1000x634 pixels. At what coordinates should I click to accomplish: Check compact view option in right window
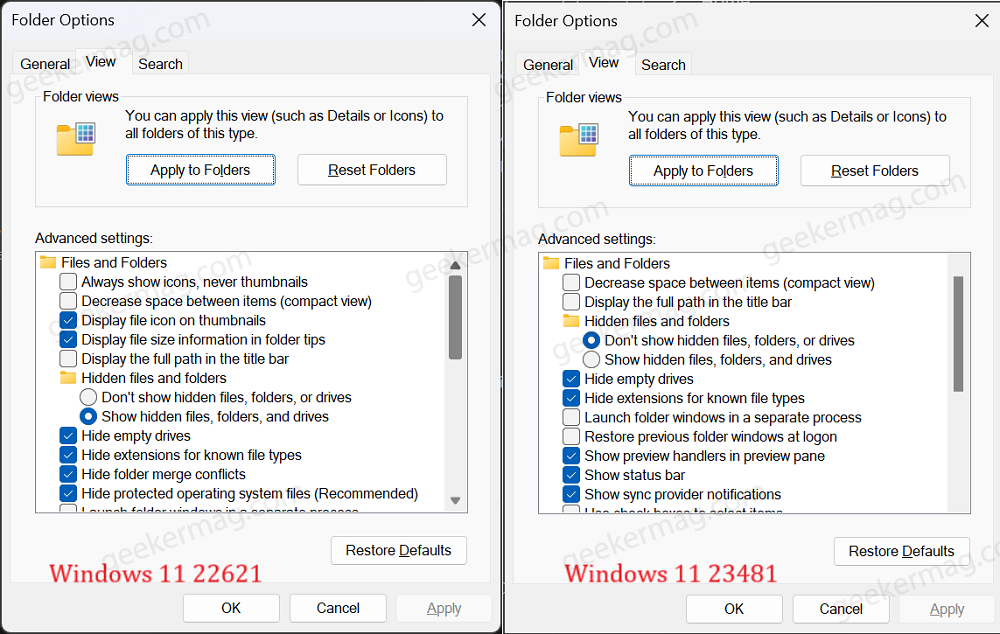click(x=571, y=283)
